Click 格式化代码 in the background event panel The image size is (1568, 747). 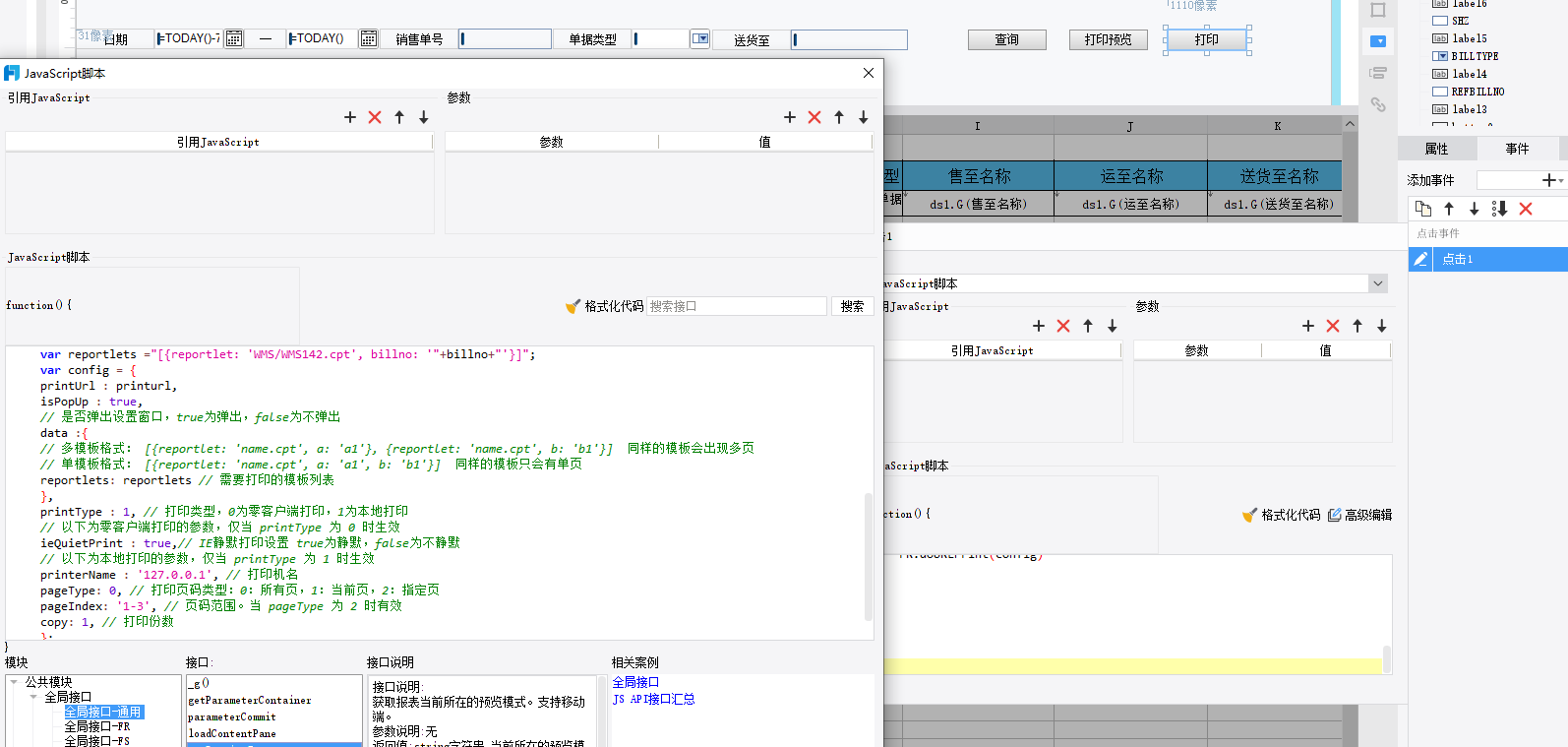tap(1282, 515)
